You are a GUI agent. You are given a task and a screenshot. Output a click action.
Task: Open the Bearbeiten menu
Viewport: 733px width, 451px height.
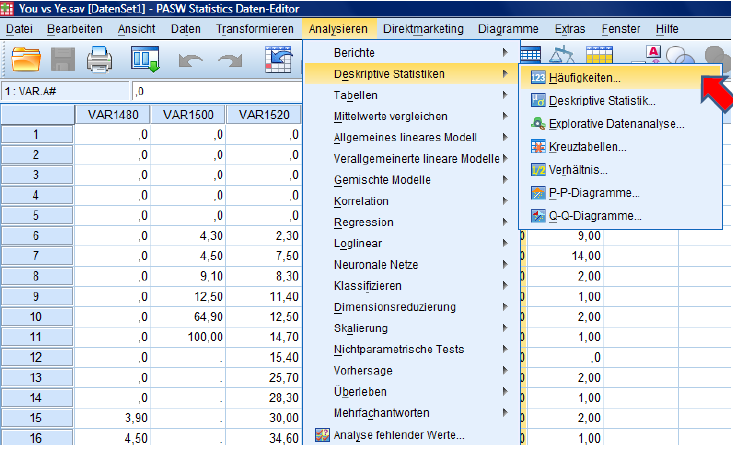pos(75,29)
